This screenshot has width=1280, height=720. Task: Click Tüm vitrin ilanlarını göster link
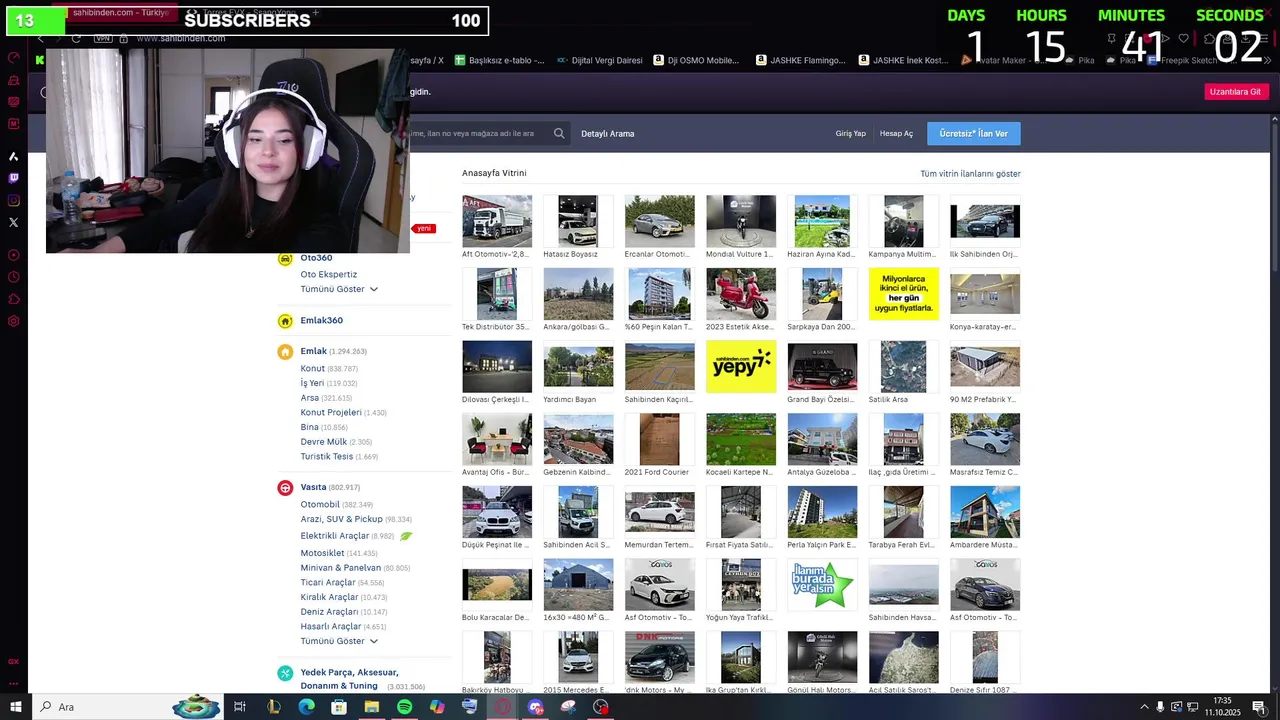coord(970,174)
